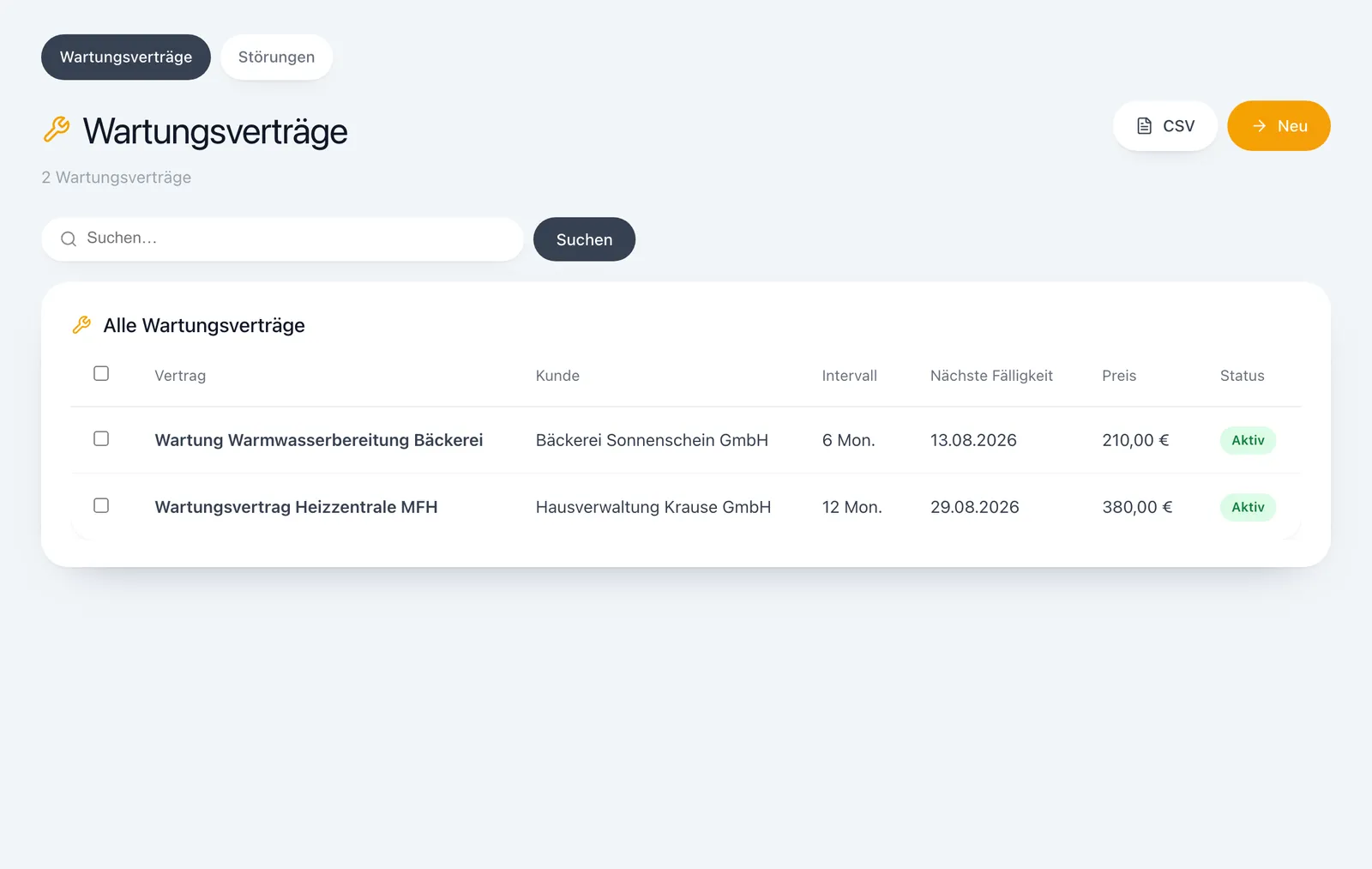This screenshot has height=869, width=1372.
Task: Click the arrow icon on the Neu button
Action: [1259, 126]
